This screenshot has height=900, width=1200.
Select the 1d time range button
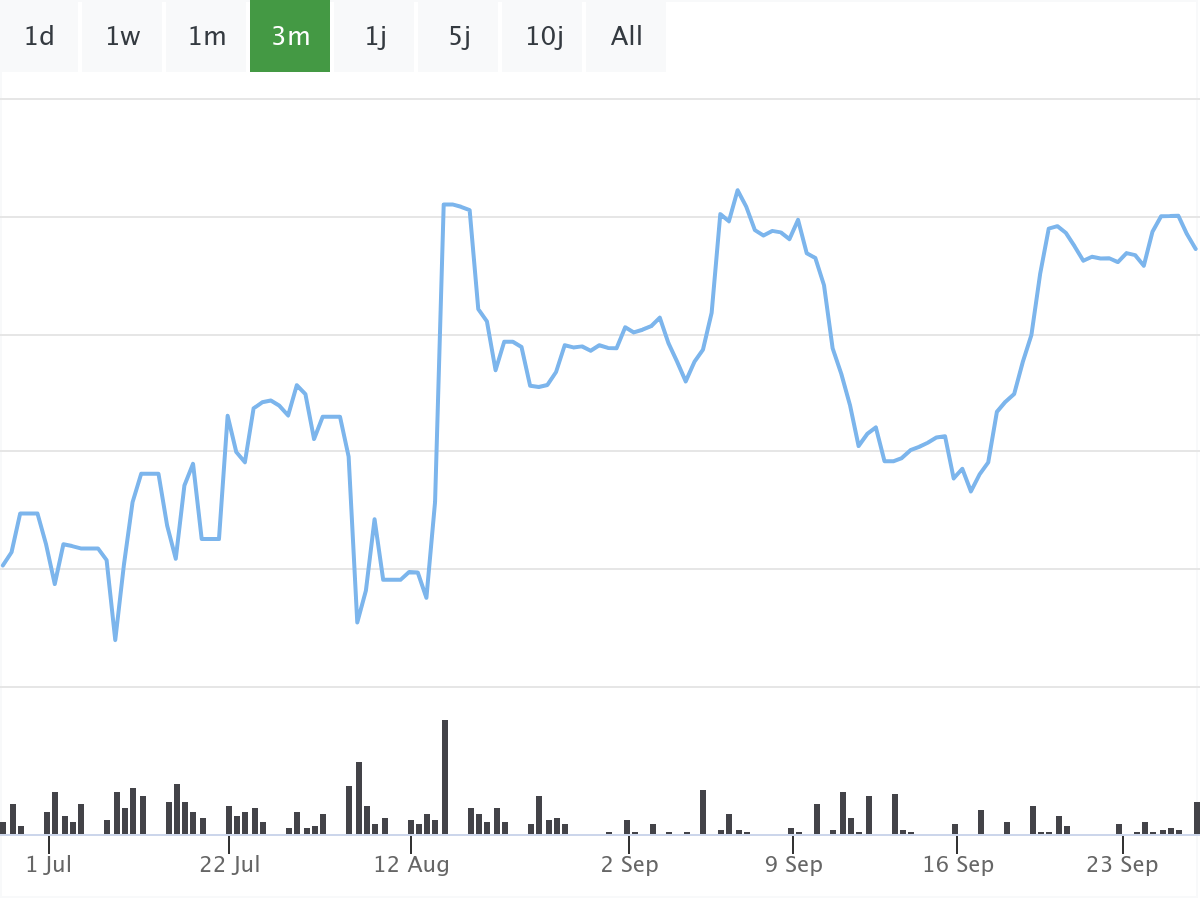click(39, 37)
